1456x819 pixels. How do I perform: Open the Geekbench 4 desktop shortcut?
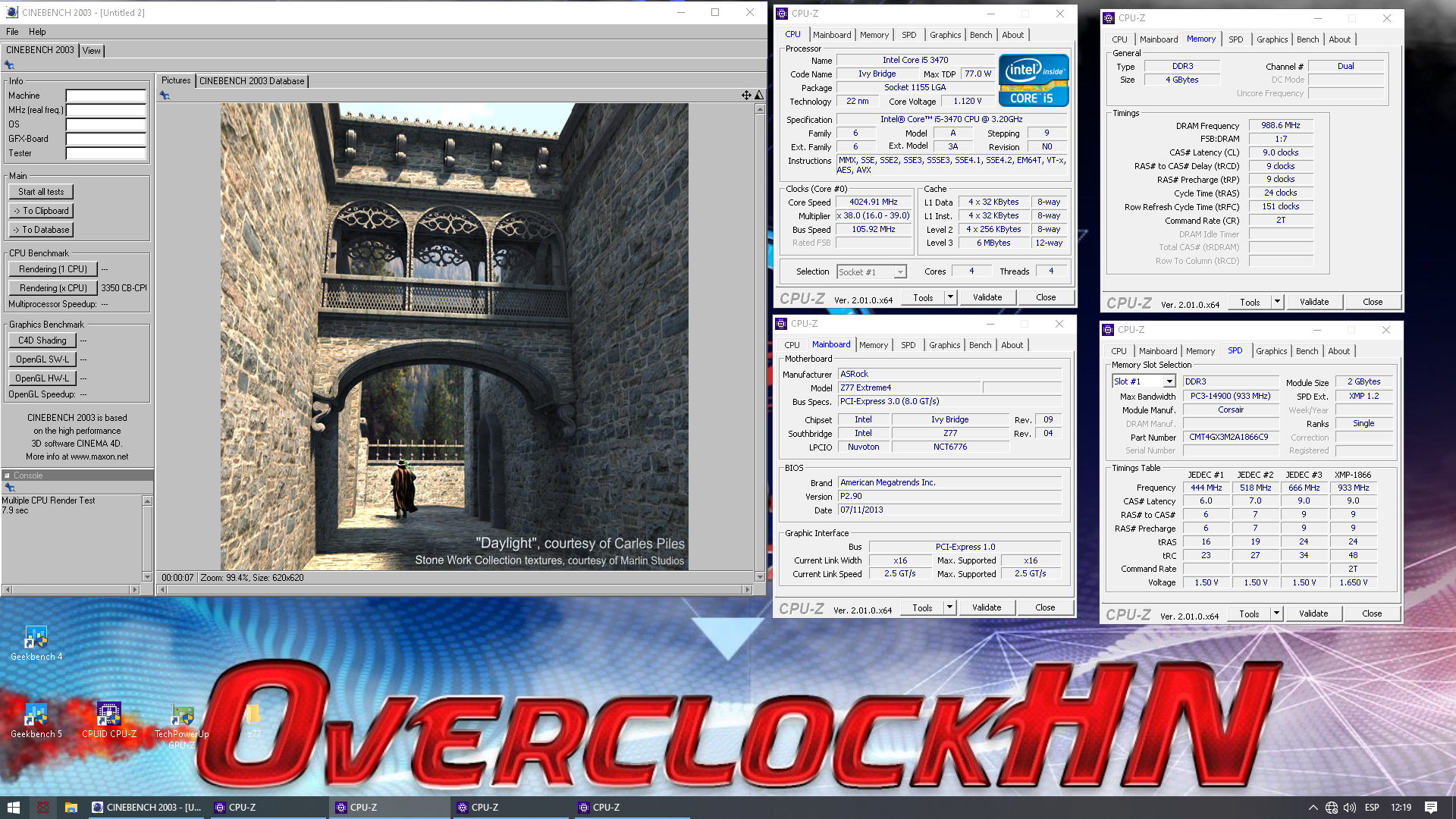click(36, 643)
